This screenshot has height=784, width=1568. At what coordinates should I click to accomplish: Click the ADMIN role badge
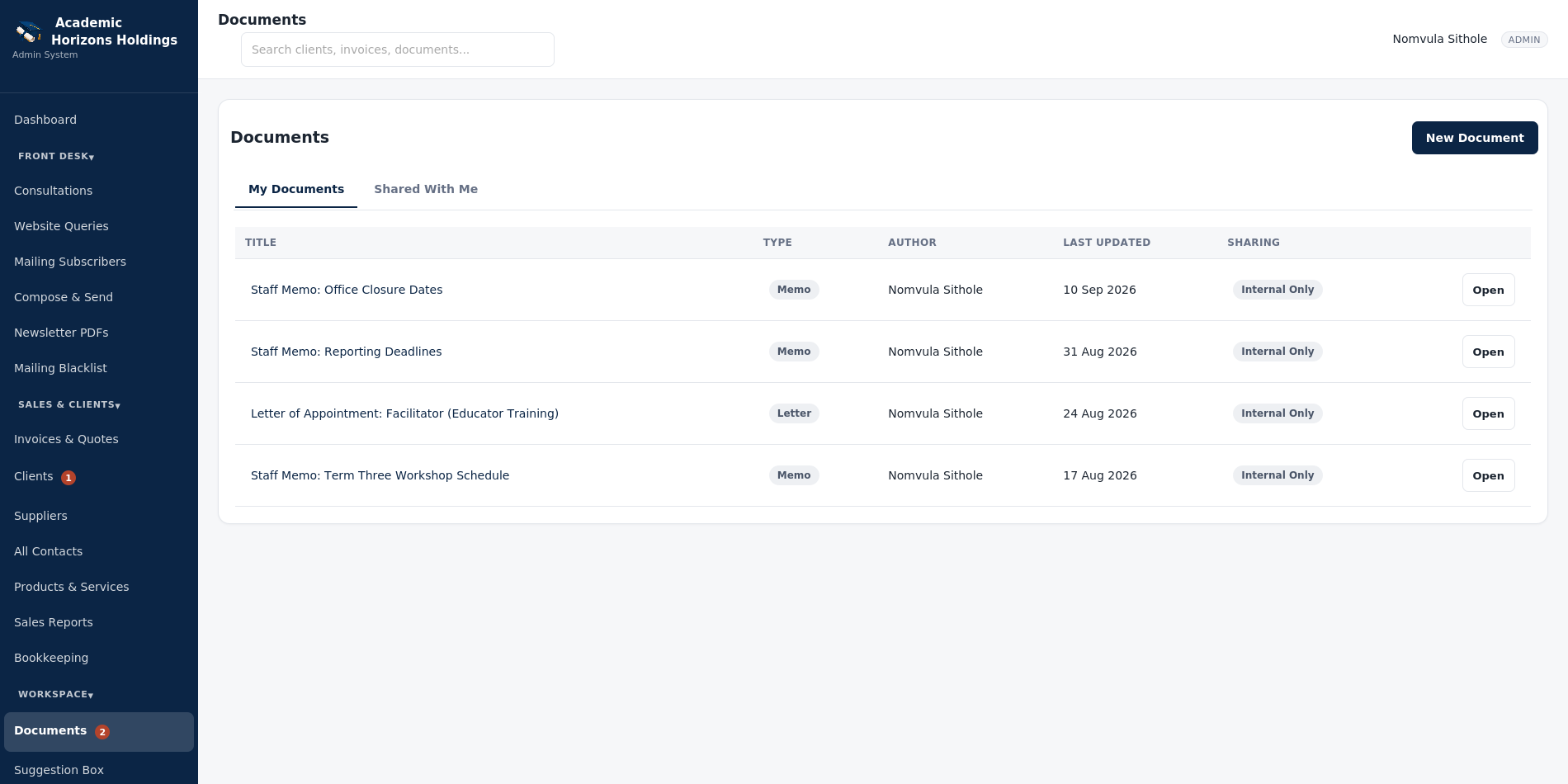click(1524, 40)
